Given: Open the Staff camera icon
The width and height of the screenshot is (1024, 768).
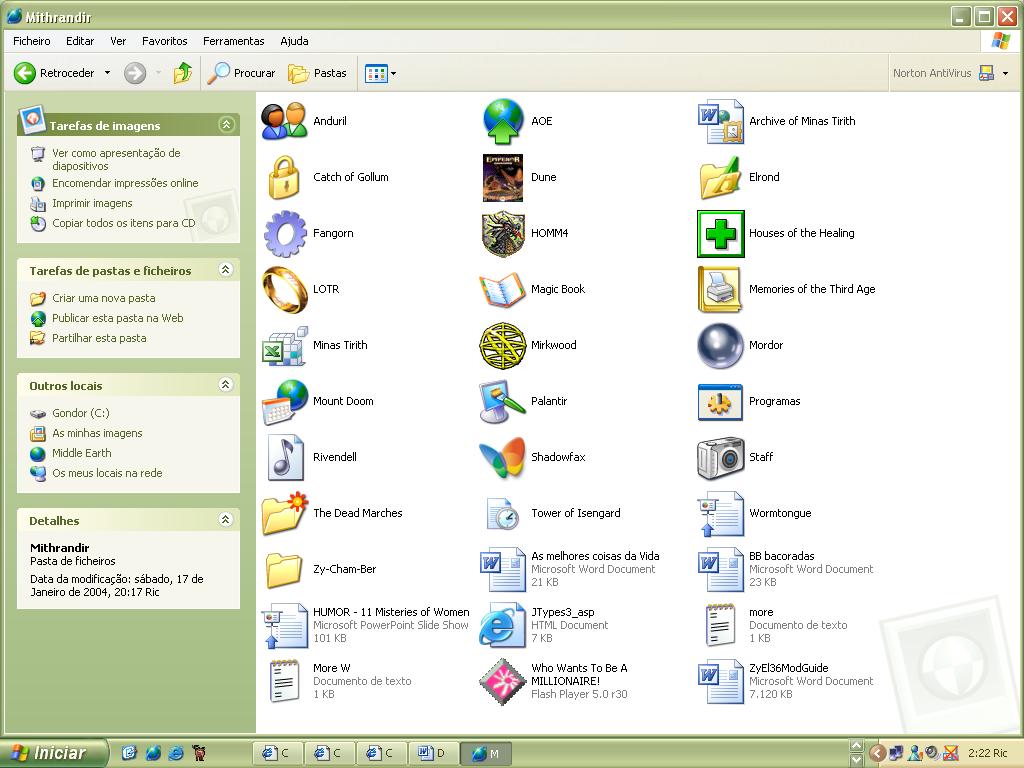Looking at the screenshot, I should click(x=720, y=458).
